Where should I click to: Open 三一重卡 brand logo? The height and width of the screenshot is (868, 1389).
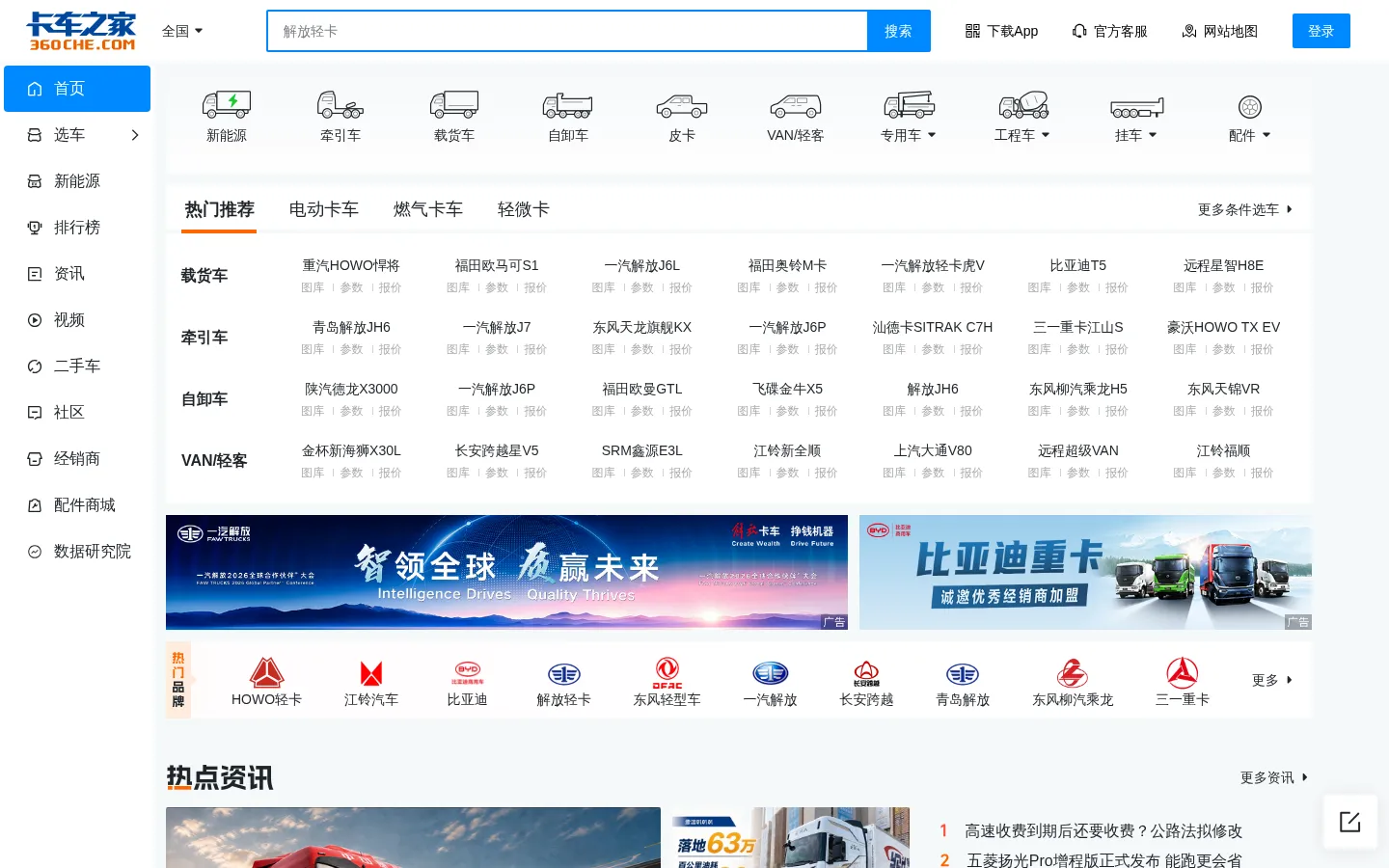(1183, 672)
